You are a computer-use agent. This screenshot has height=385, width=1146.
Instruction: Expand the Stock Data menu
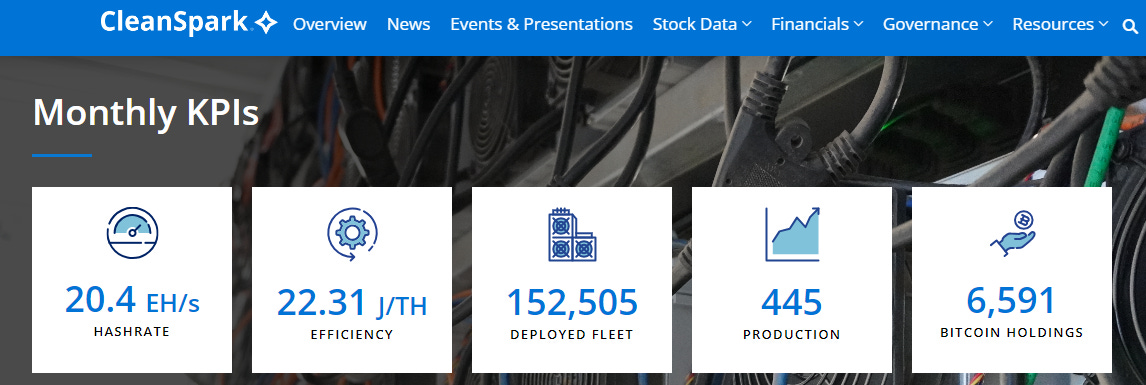702,24
